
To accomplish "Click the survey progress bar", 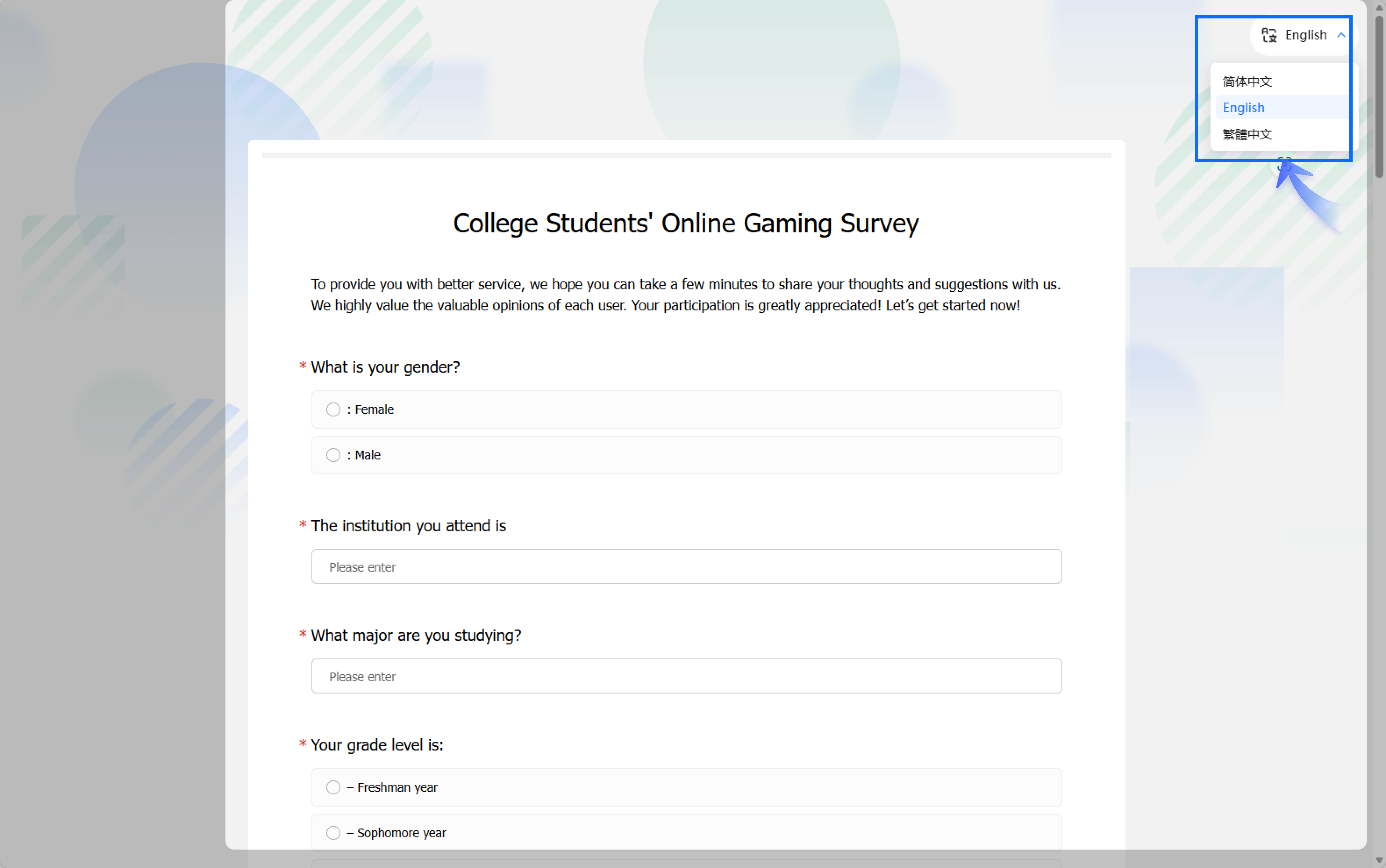I will point(686,155).
